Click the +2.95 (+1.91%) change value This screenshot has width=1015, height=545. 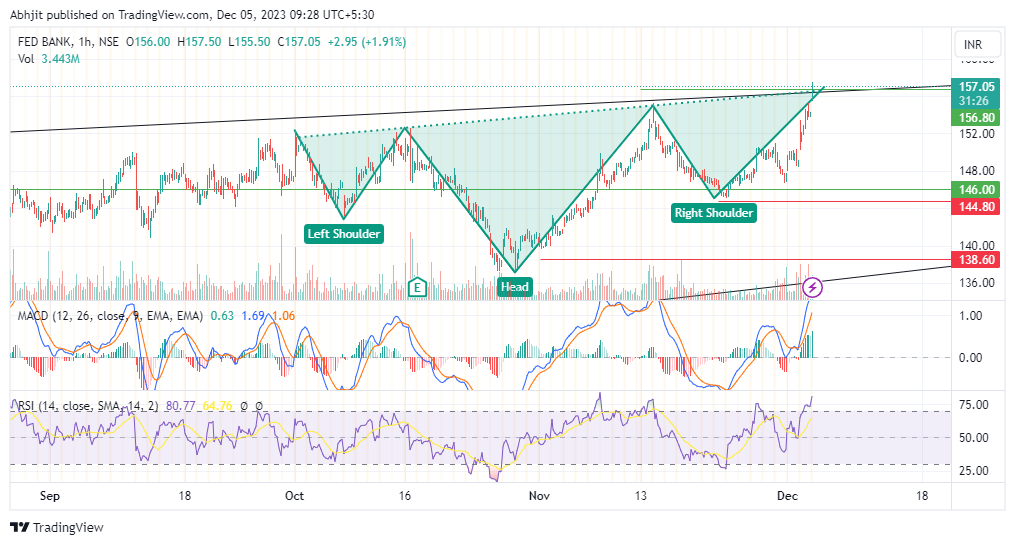(x=366, y=42)
